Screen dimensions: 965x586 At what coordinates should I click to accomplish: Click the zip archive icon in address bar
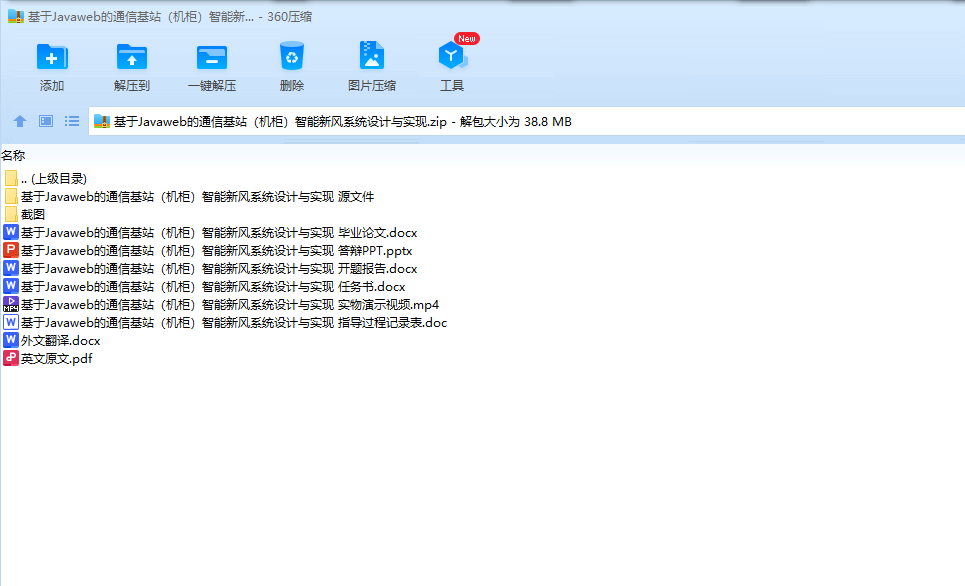tap(102, 121)
